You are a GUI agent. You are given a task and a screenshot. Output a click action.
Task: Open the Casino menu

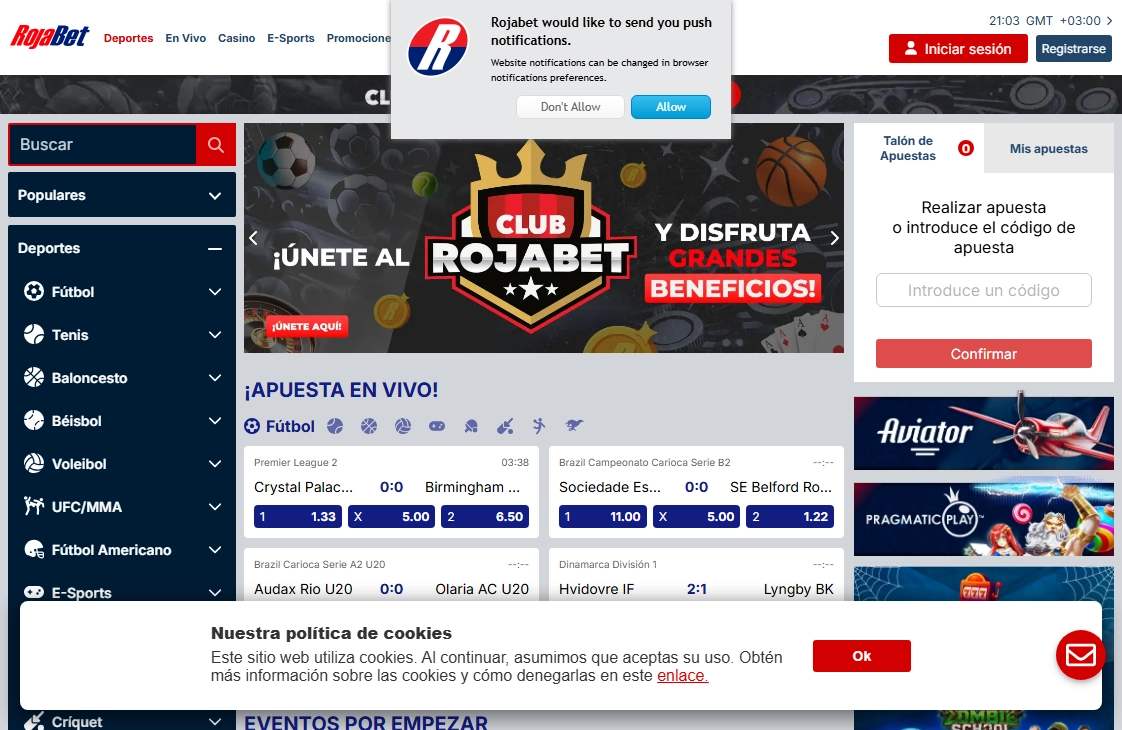[236, 38]
